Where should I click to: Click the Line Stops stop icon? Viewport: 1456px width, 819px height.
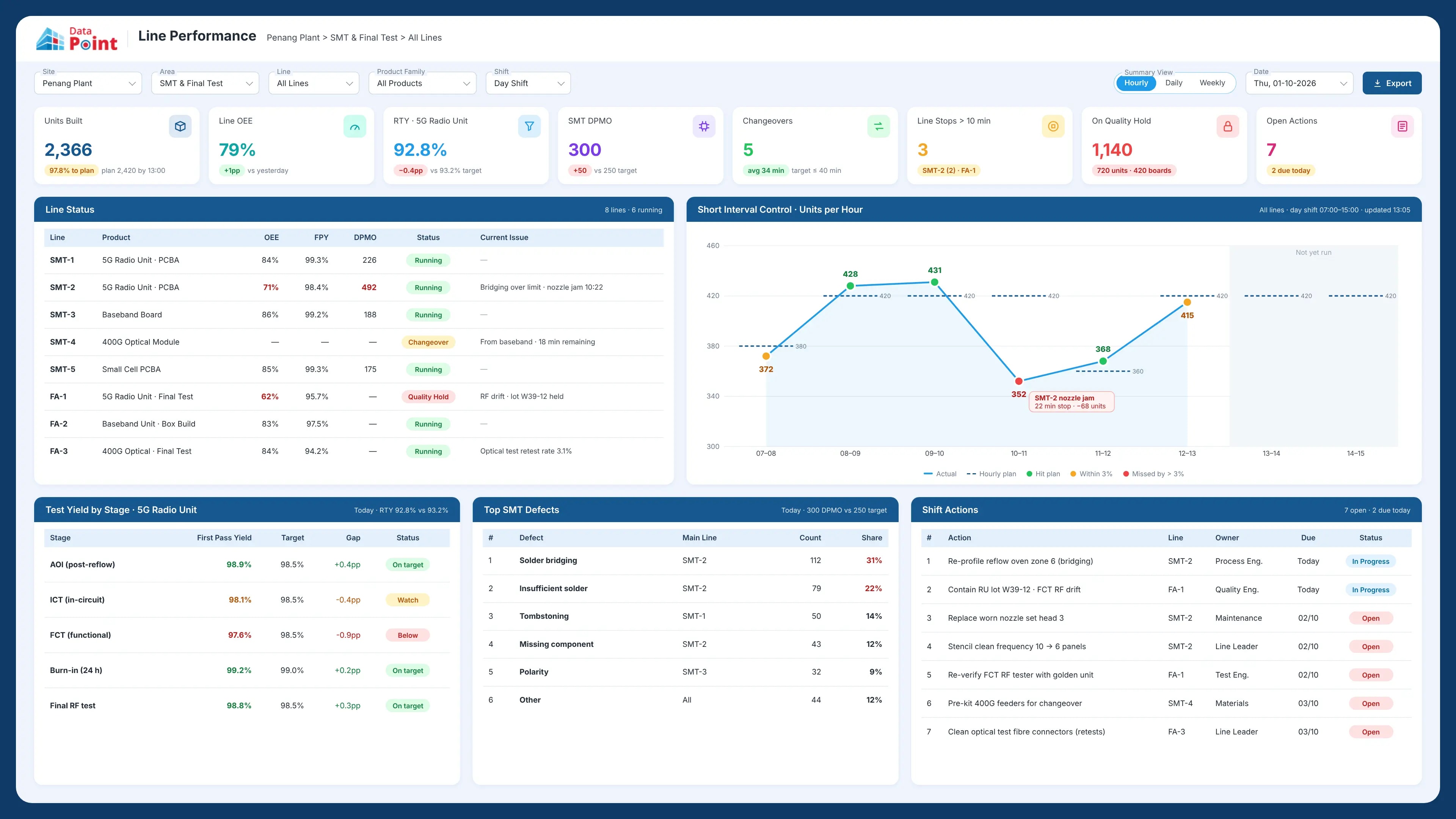click(x=1054, y=126)
